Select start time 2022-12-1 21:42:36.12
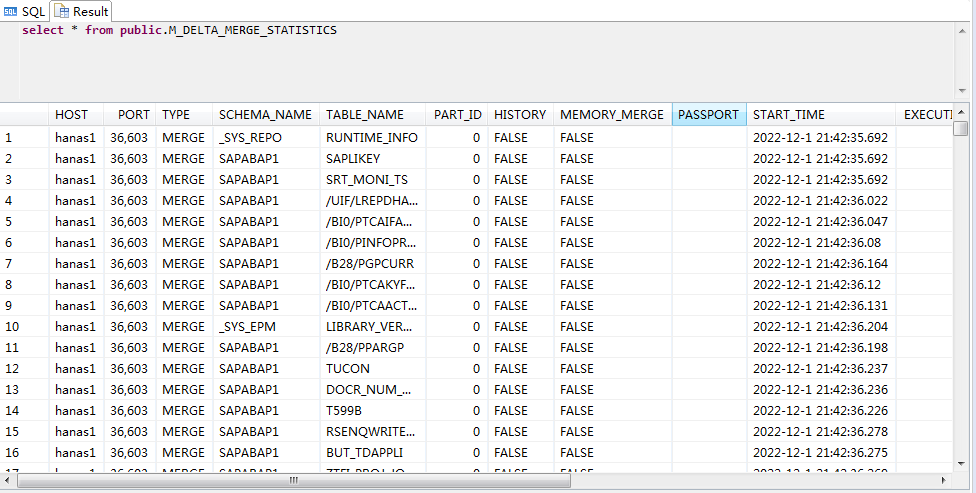The width and height of the screenshot is (976, 493). pos(821,284)
